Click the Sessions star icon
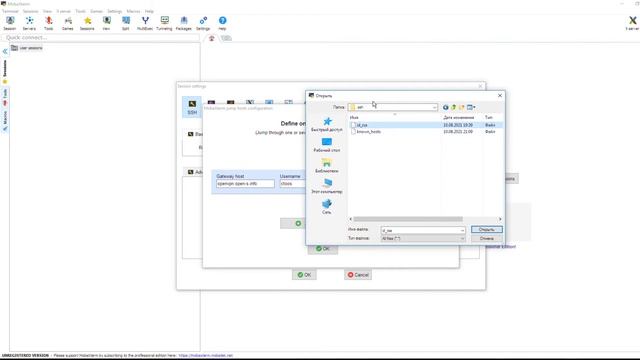Screen dimensions: 640x360 pyautogui.click(x=87, y=23)
